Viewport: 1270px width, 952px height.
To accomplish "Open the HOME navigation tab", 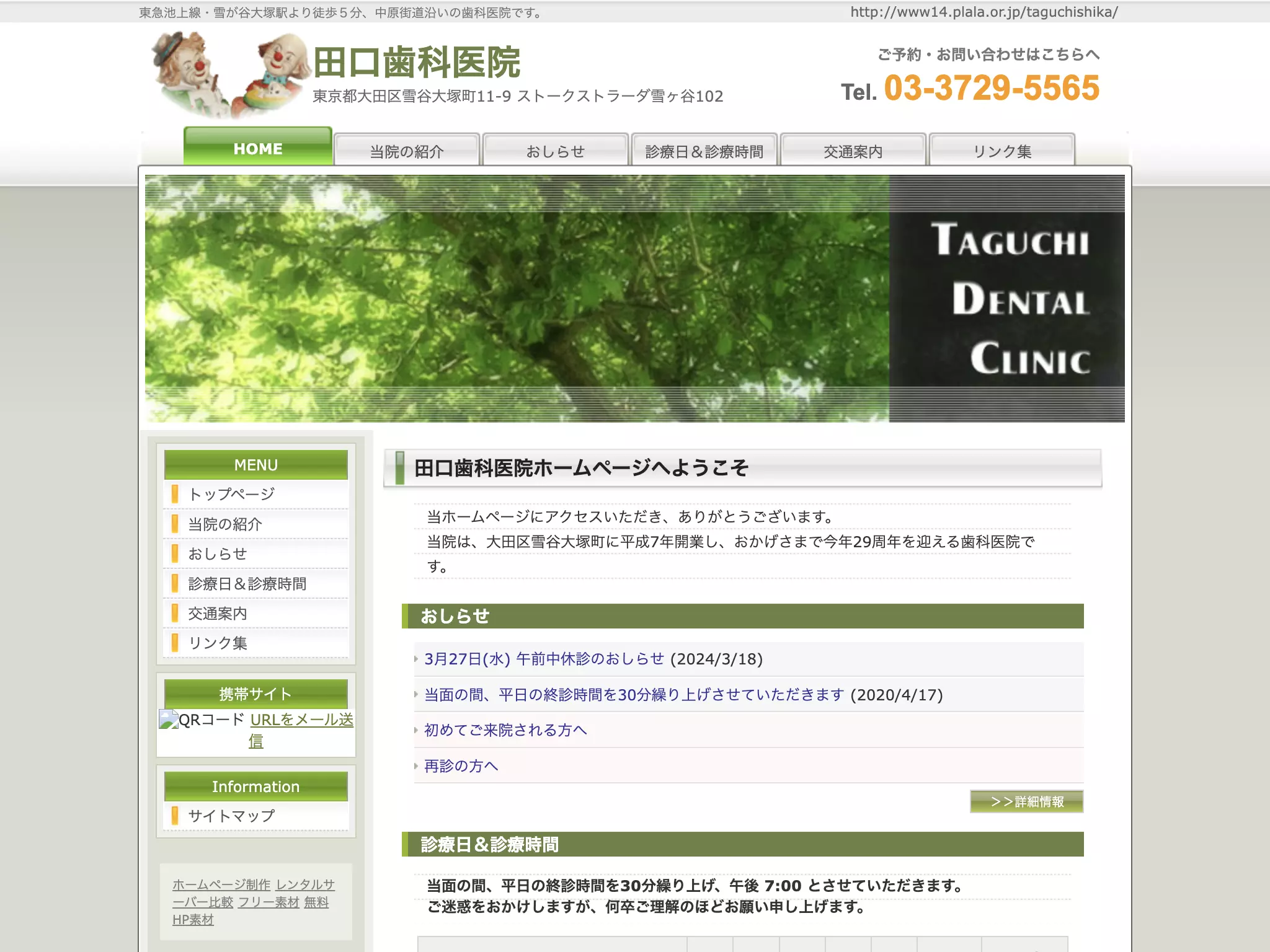I will click(258, 148).
